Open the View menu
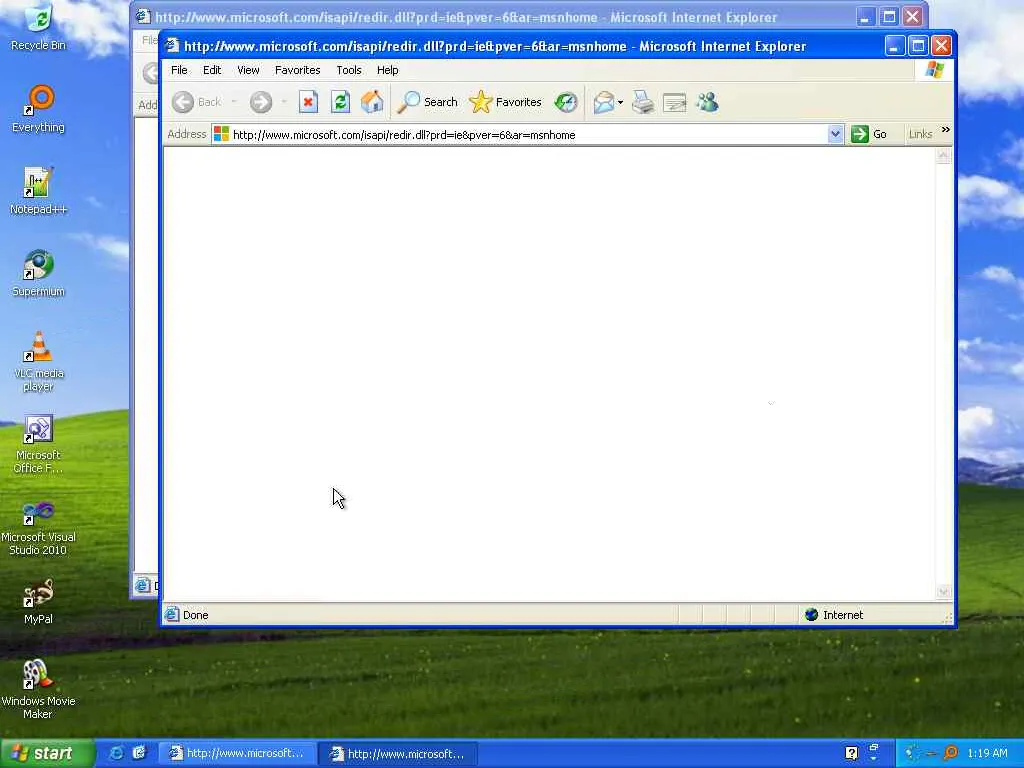Viewport: 1024px width, 768px height. tap(248, 70)
